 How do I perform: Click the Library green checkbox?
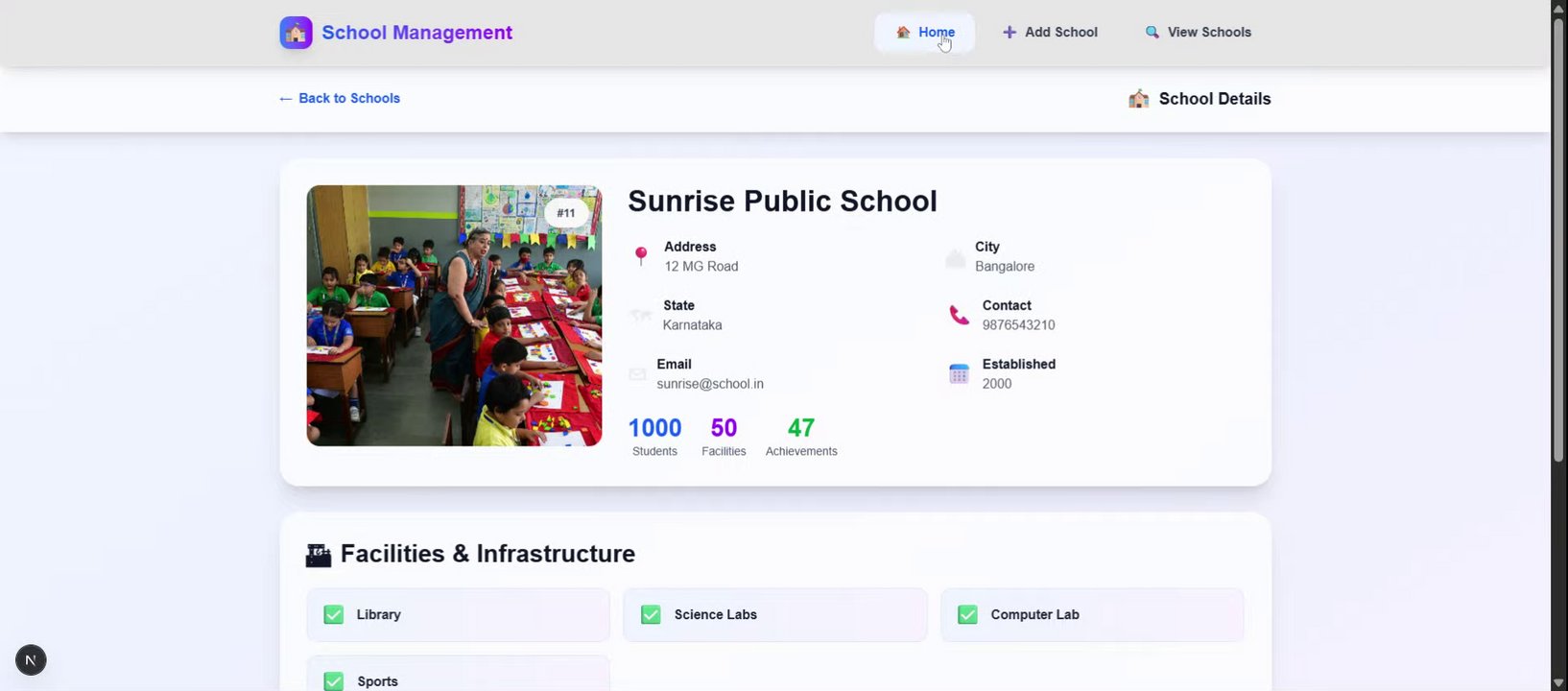click(x=334, y=615)
